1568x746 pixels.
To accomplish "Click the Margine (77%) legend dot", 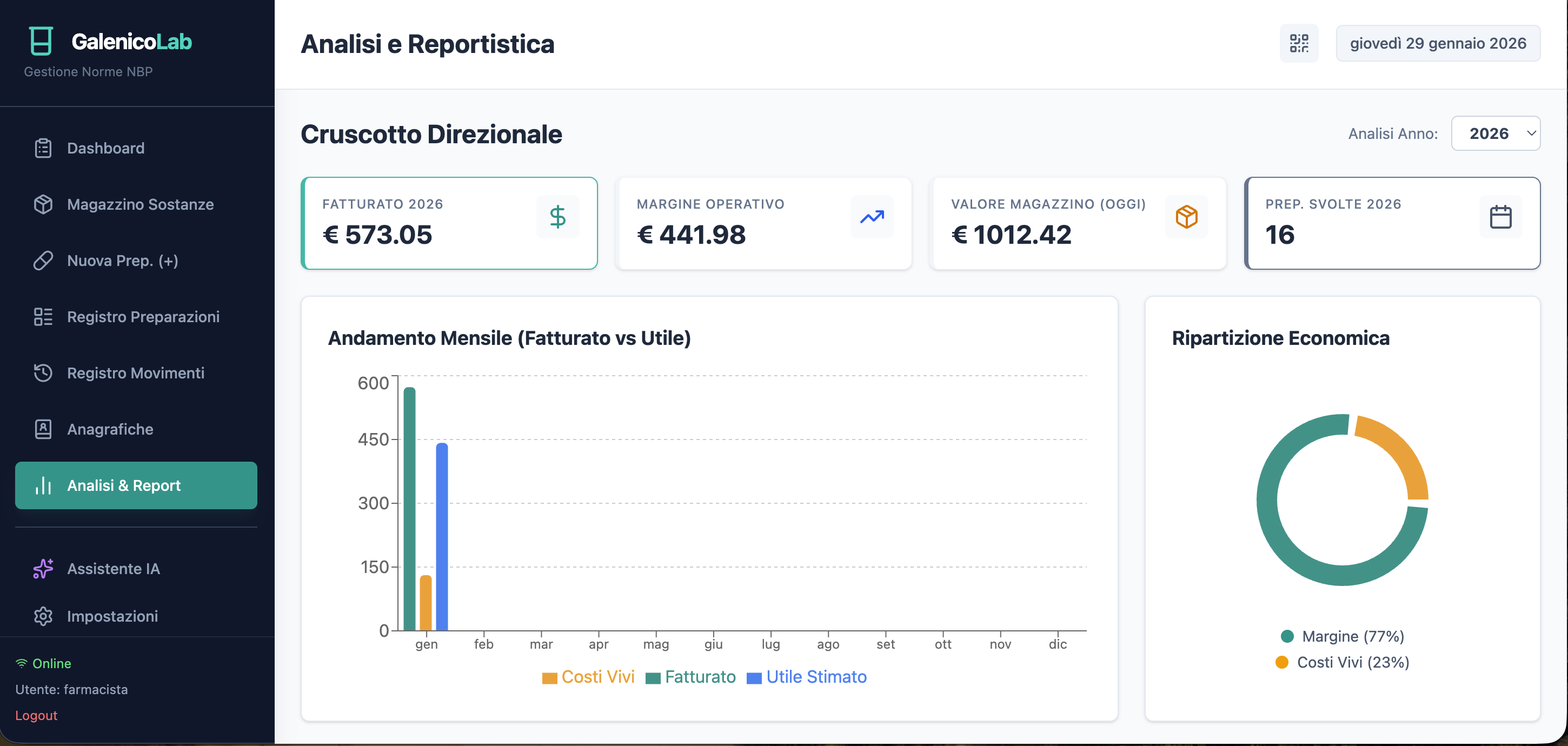I will pyautogui.click(x=1287, y=636).
